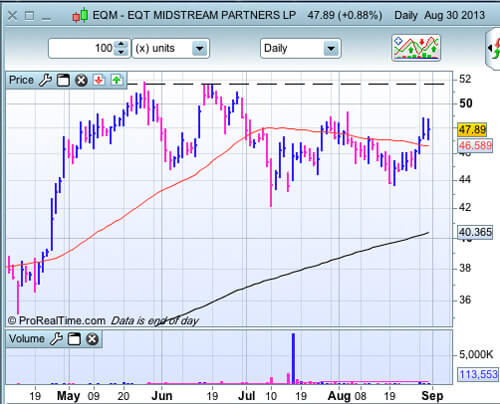Click the 46.589 moving average value label
500x404 pixels.
(475, 146)
